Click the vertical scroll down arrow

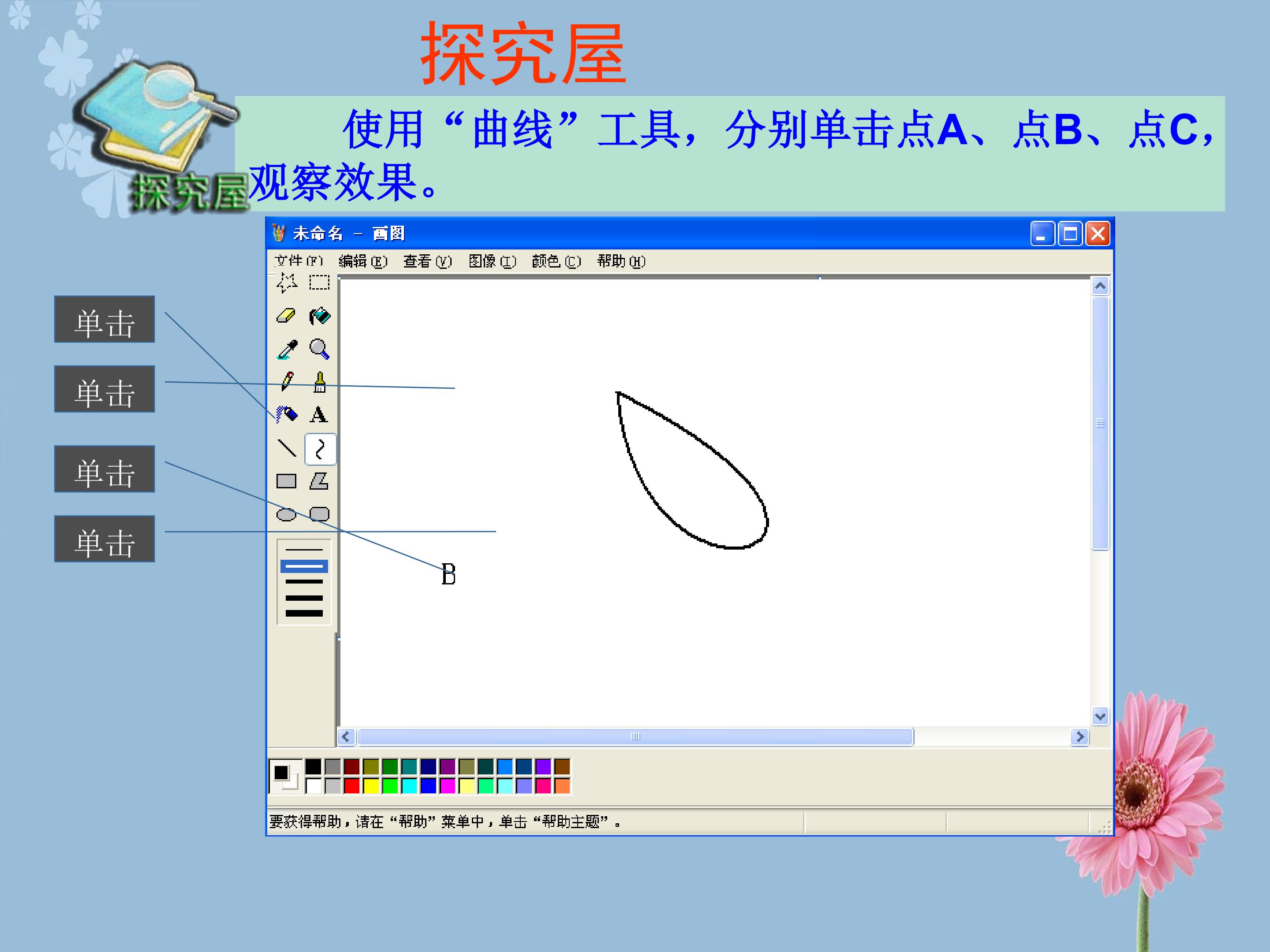pos(1100,716)
